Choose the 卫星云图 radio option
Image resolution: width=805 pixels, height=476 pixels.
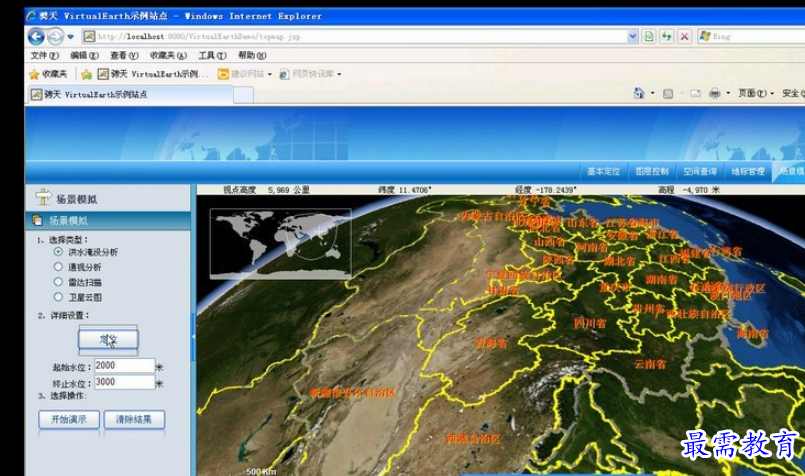click(59, 297)
